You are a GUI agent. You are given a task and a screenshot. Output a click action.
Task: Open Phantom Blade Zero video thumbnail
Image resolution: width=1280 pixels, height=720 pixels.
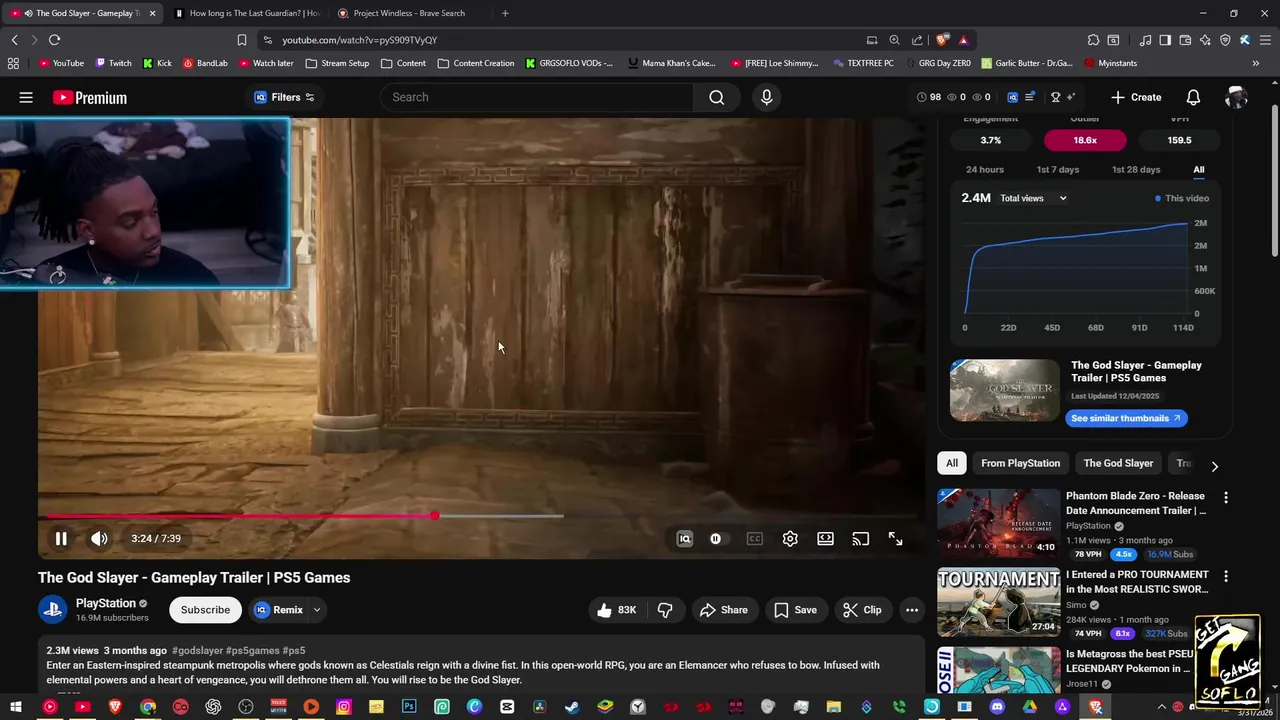coord(998,522)
